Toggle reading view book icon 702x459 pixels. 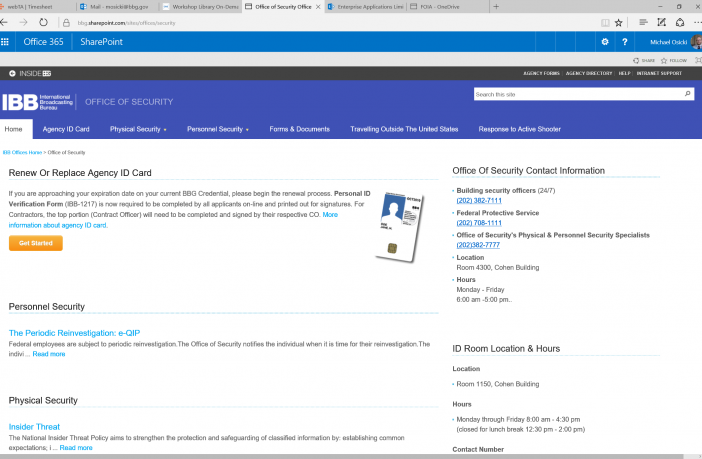pos(605,22)
